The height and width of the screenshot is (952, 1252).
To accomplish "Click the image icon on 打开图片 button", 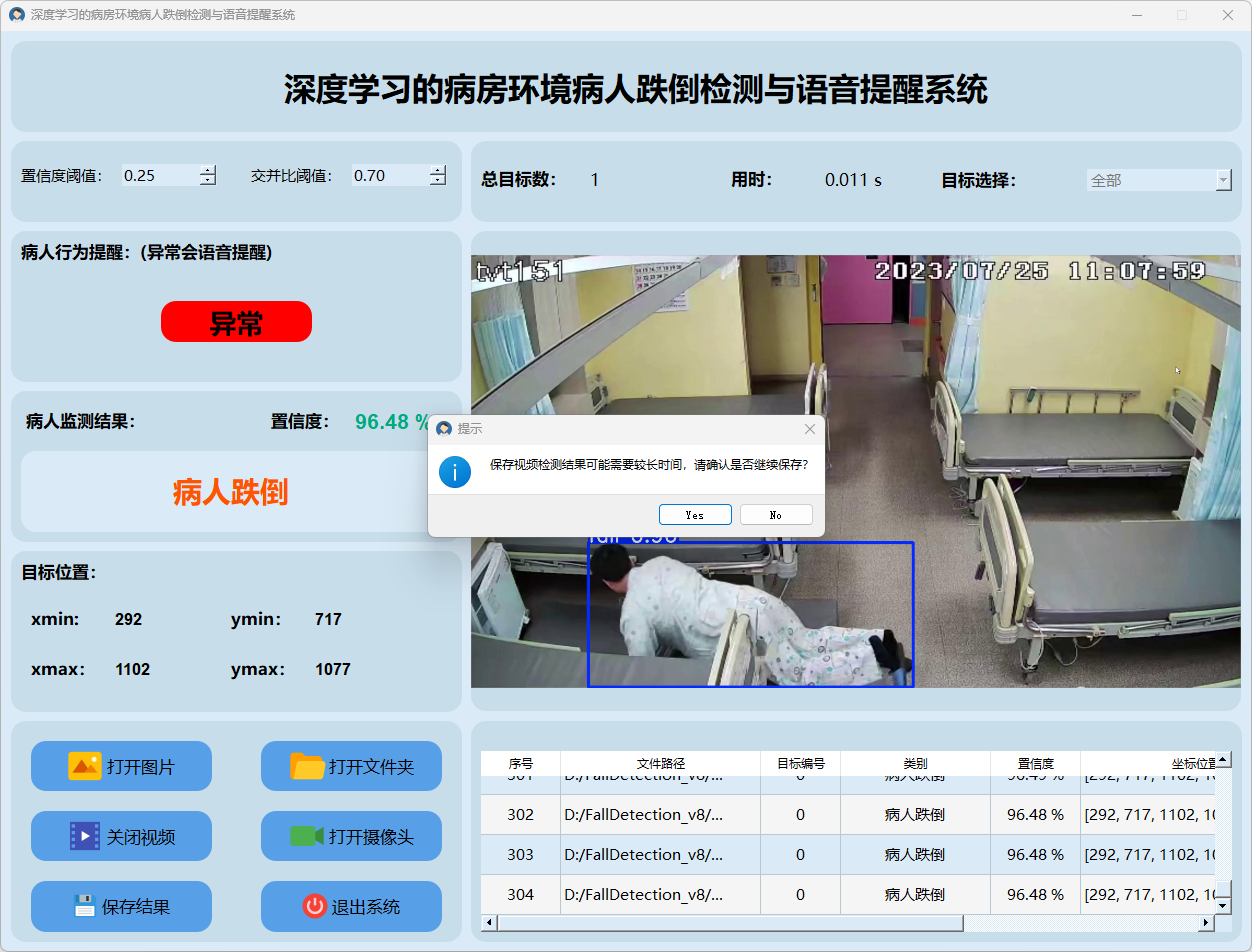I will click(84, 766).
